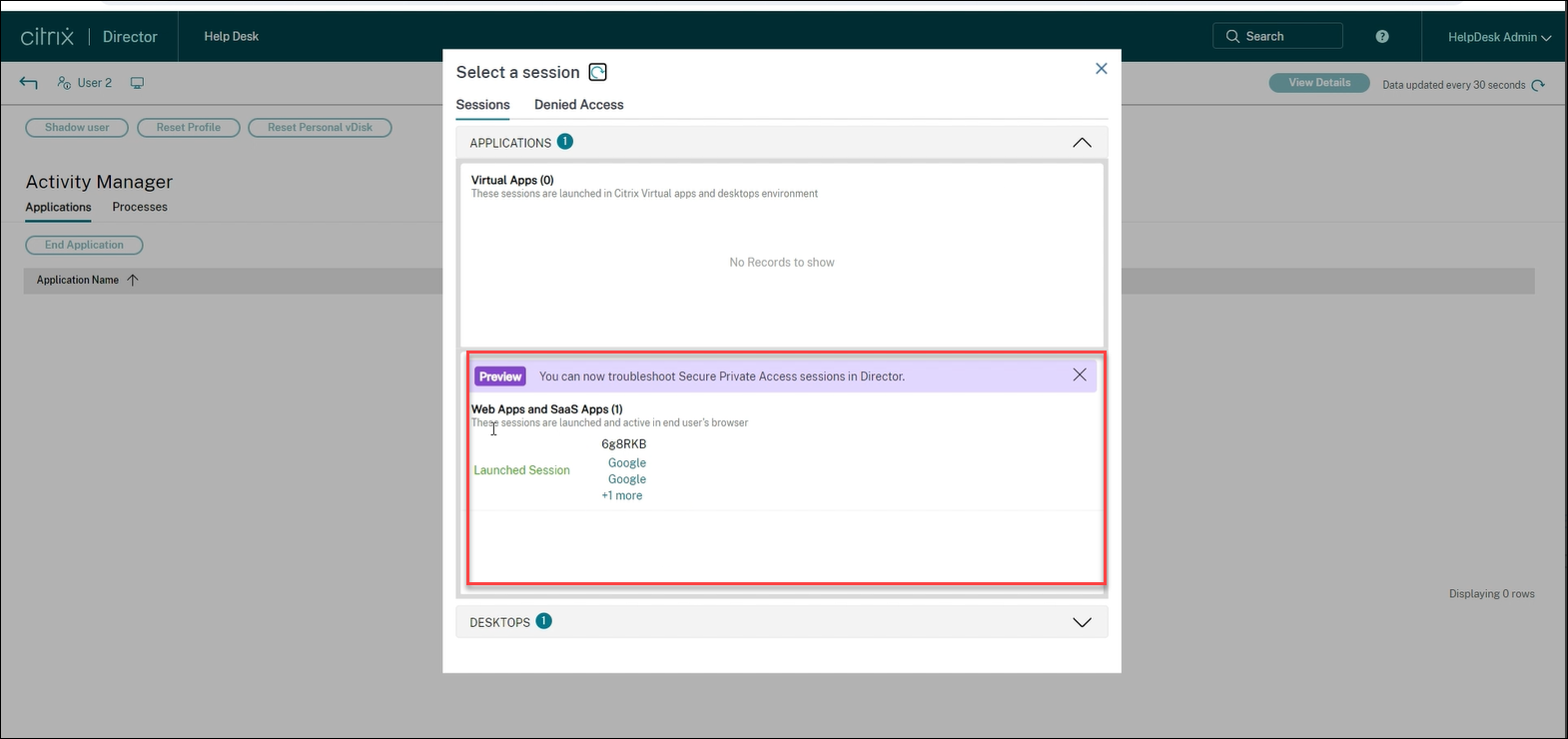Expand the DESKTOPS section chevron
The width and height of the screenshot is (1568, 739).
coord(1082,622)
